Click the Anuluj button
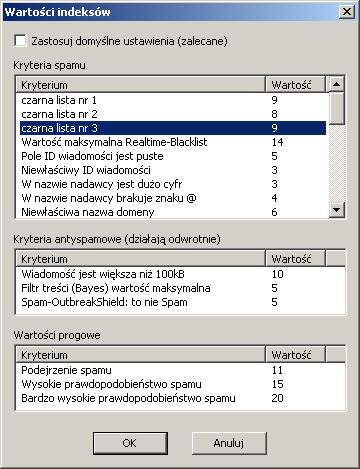This screenshot has width=360, height=469. point(229,443)
